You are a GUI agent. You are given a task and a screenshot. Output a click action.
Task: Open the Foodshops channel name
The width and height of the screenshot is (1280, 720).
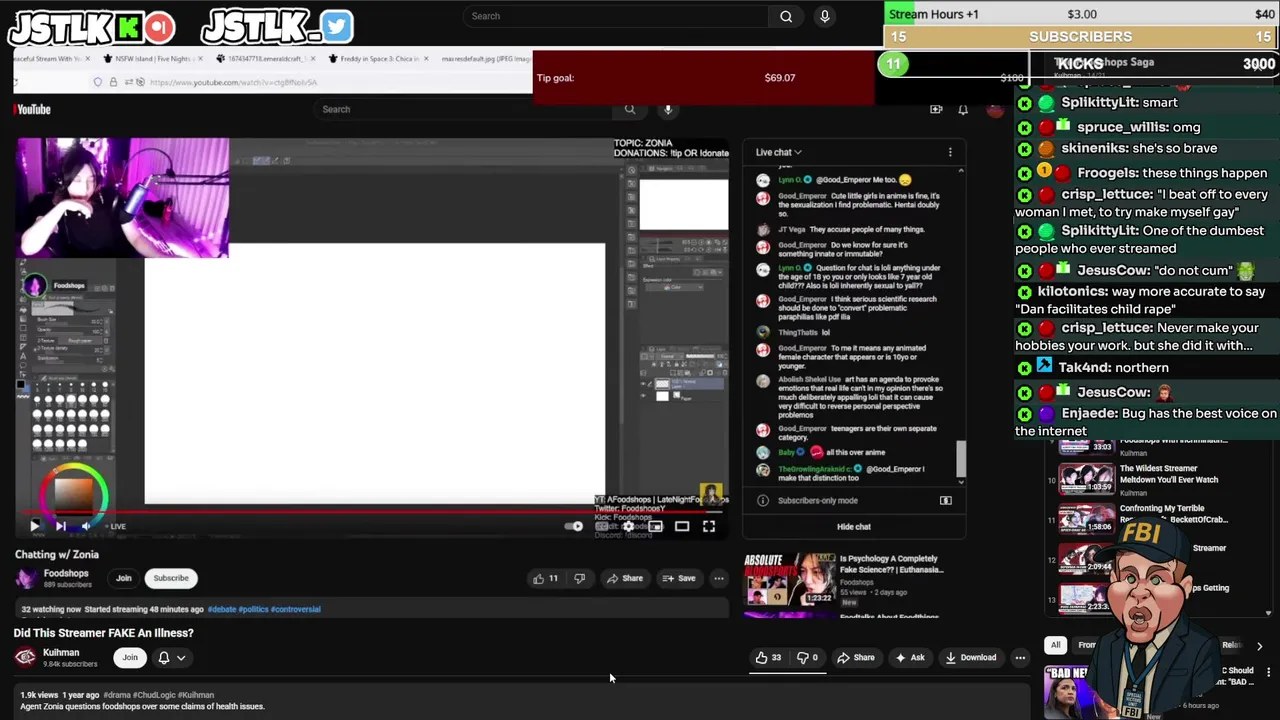tap(66, 574)
